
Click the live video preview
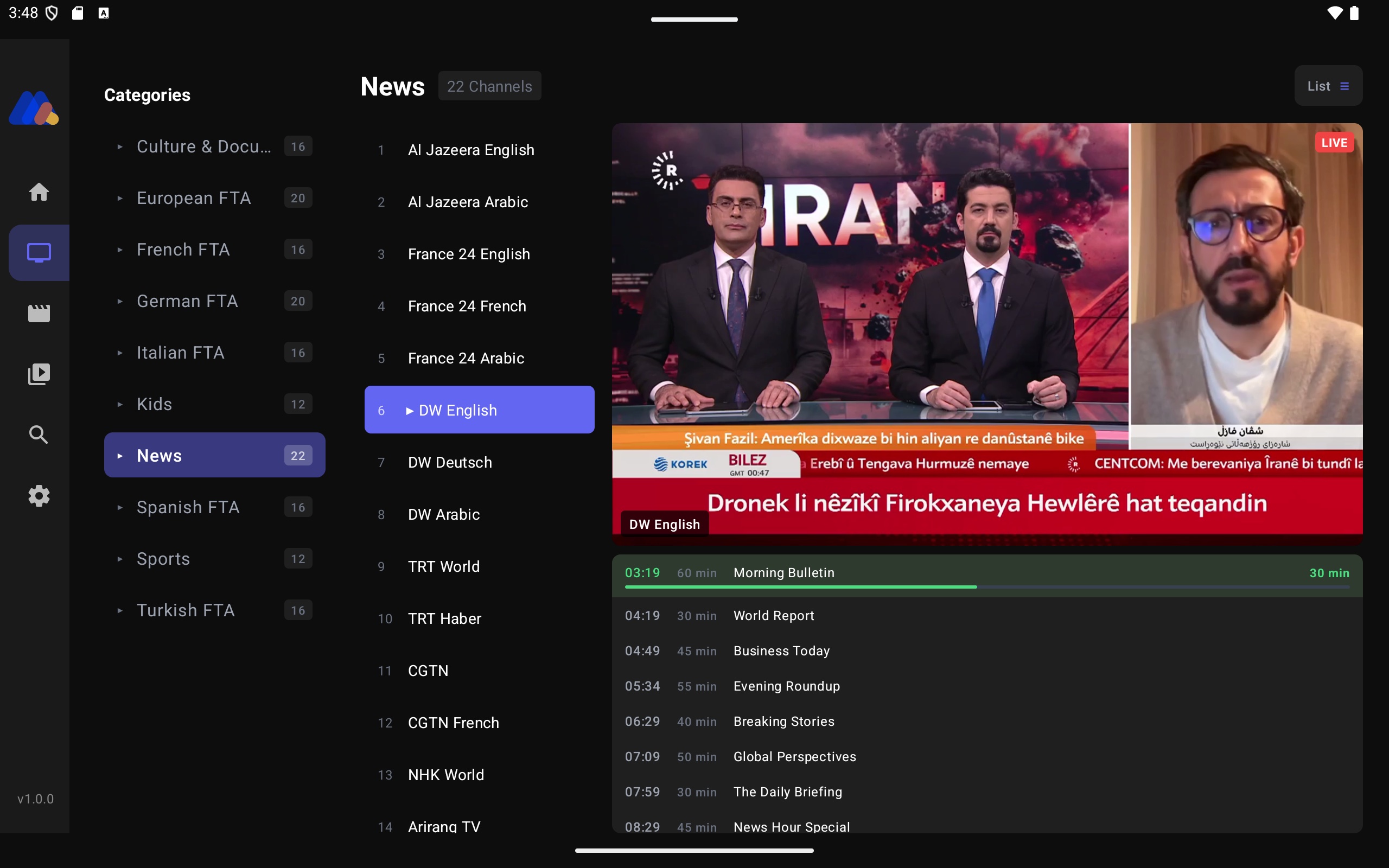[x=986, y=333]
